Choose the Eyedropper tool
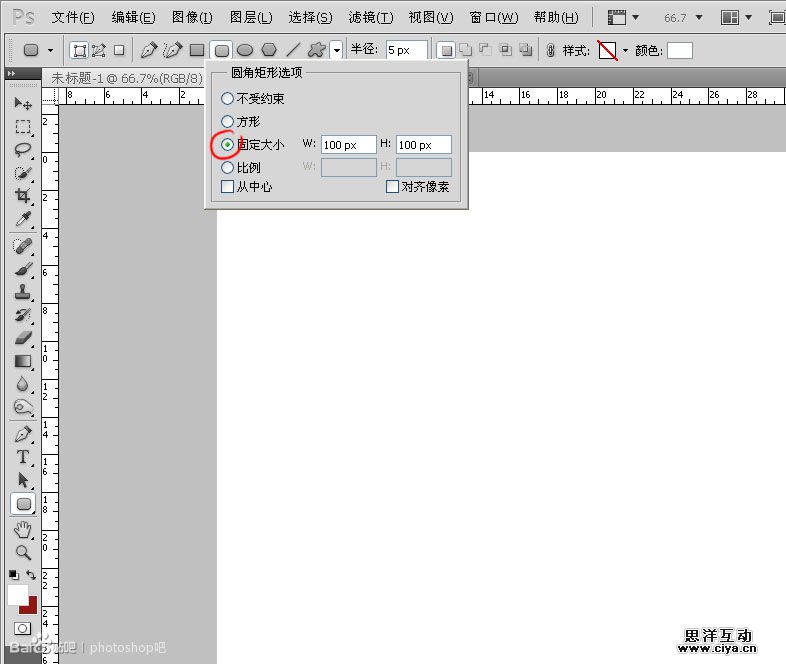The width and height of the screenshot is (786, 664). [x=23, y=220]
